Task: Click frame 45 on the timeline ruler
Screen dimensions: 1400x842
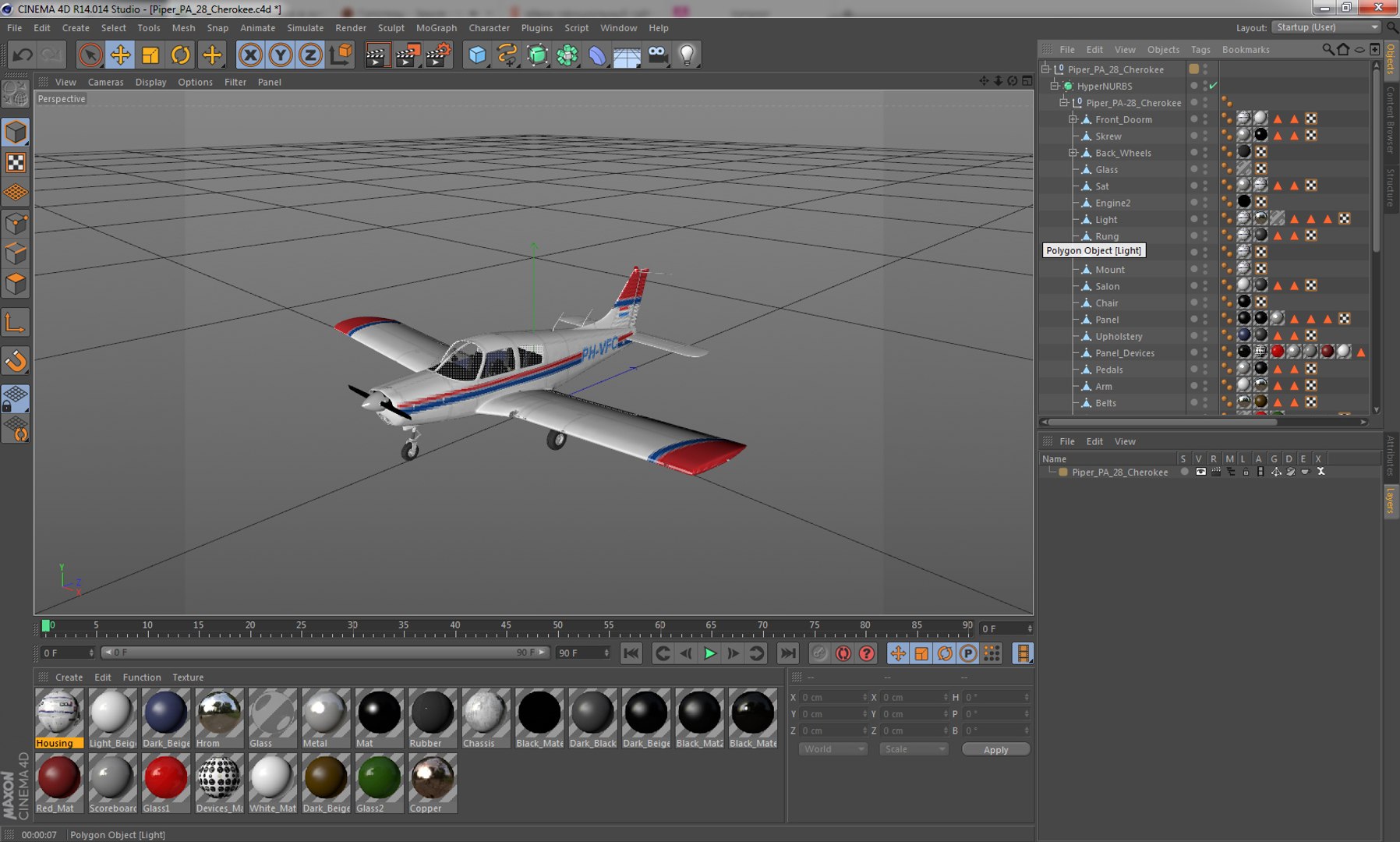Action: 506,626
